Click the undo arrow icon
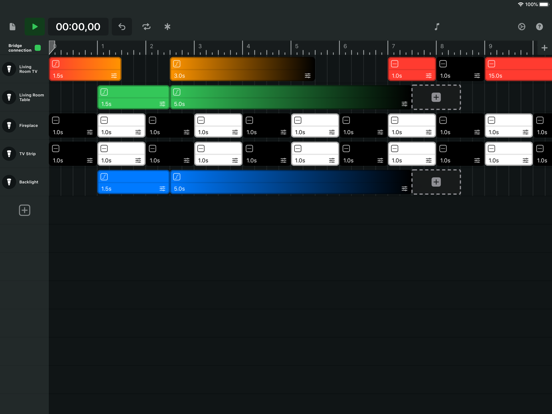552x414 pixels. (122, 27)
